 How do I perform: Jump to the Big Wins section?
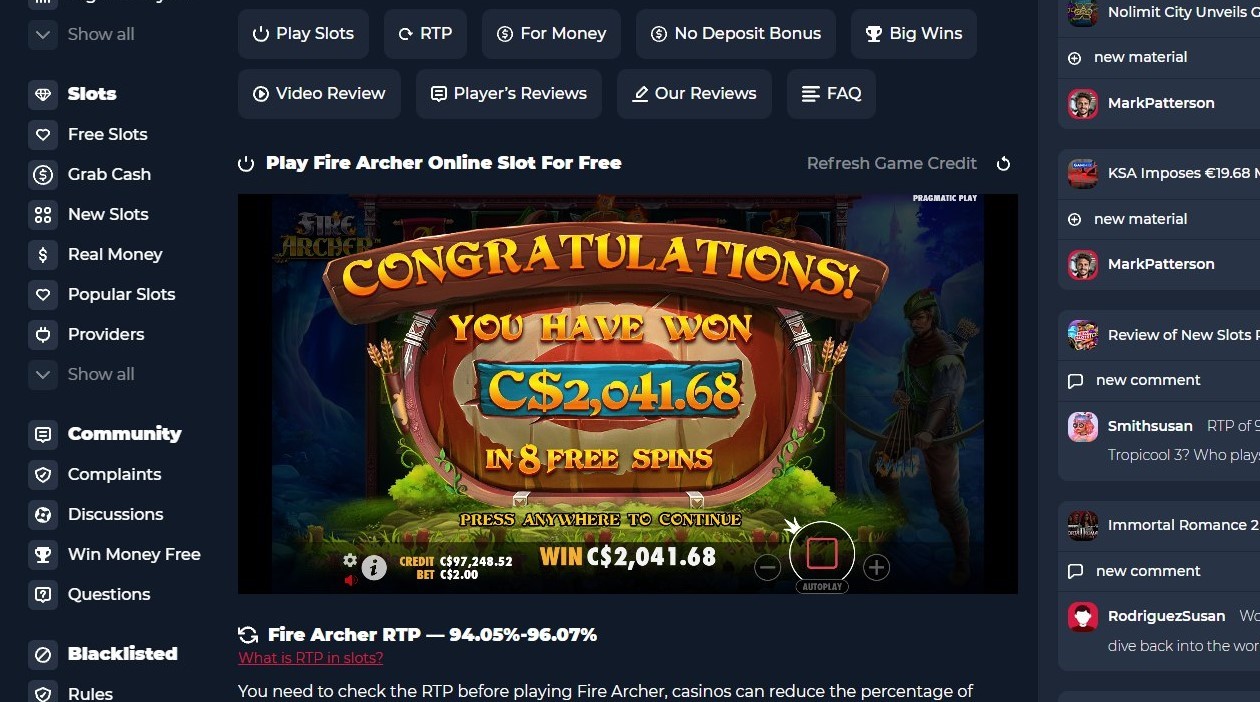[914, 34]
